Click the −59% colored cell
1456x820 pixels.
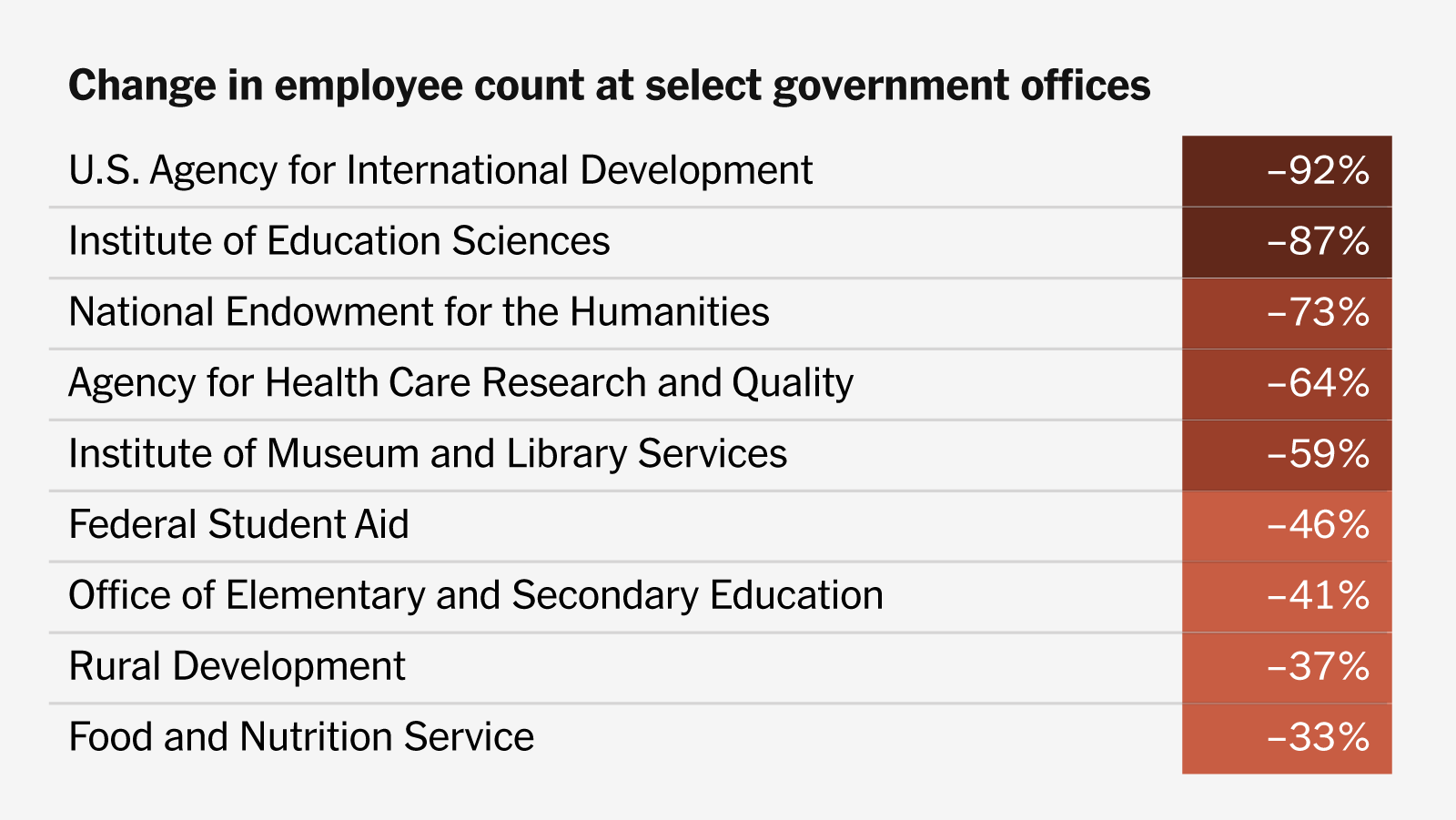tap(1287, 455)
